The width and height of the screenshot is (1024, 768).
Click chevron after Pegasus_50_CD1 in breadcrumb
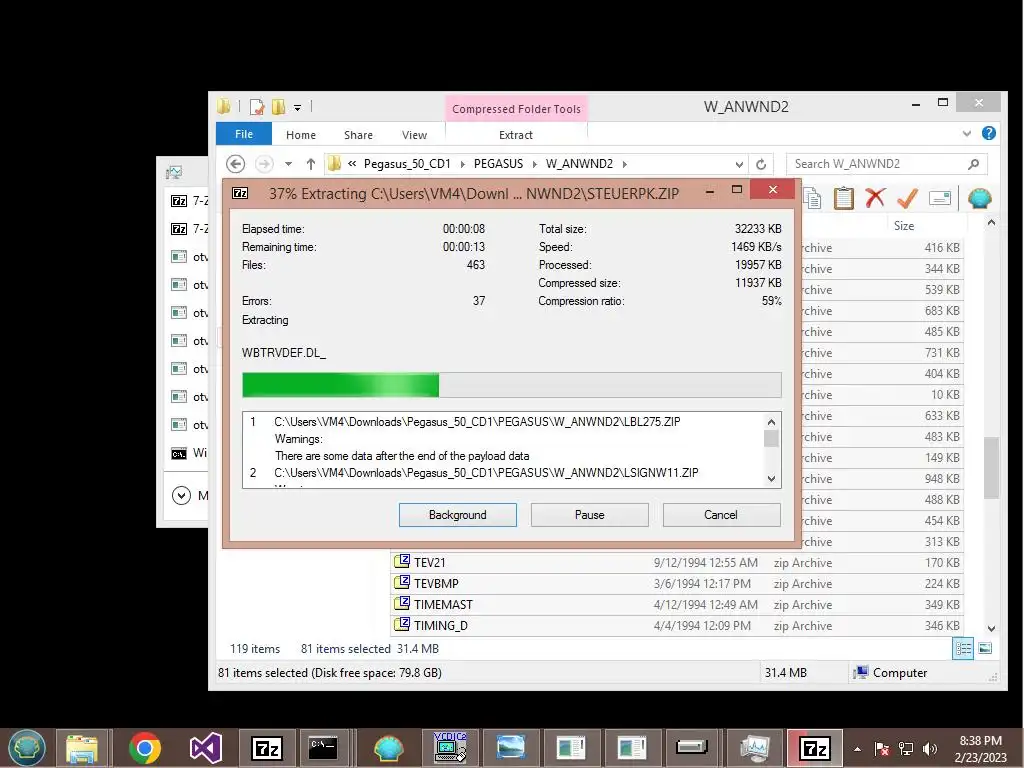coord(462,164)
